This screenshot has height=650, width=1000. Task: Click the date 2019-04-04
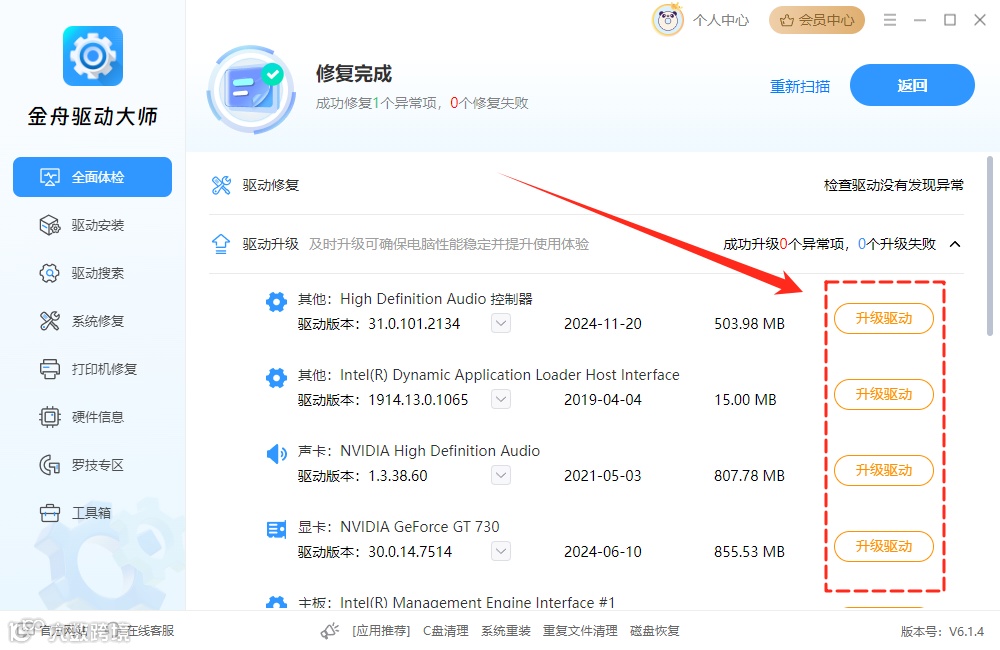(603, 399)
